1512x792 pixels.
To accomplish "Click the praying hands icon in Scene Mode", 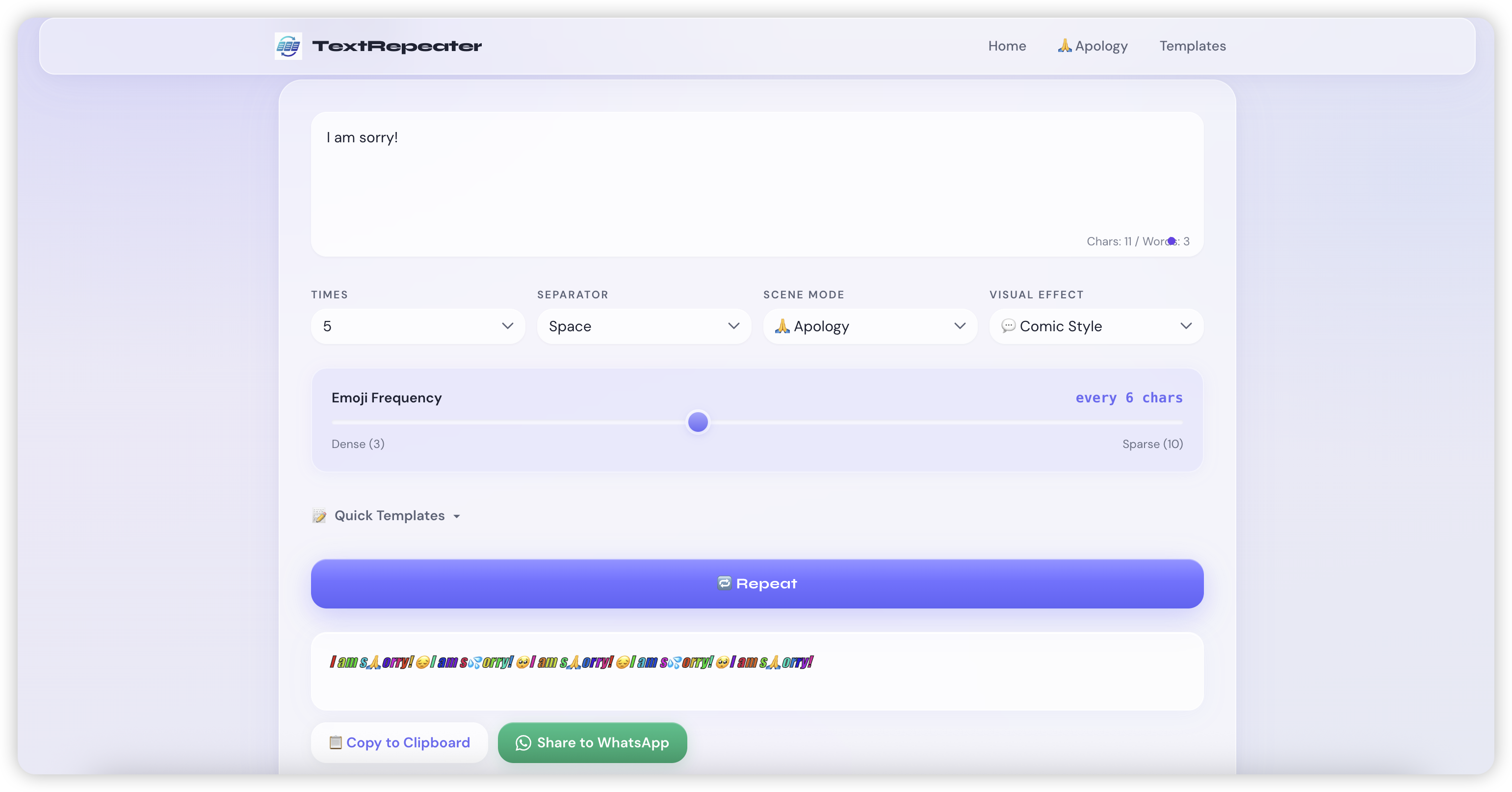I will 782,326.
